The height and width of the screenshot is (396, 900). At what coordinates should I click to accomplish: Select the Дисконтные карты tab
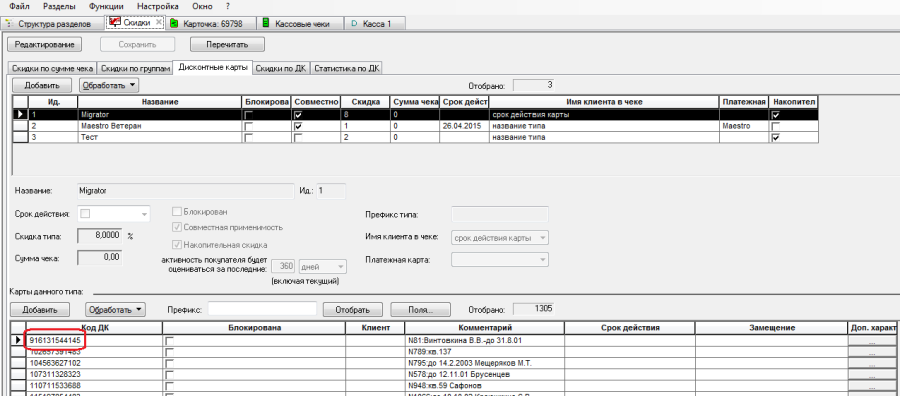coord(212,67)
